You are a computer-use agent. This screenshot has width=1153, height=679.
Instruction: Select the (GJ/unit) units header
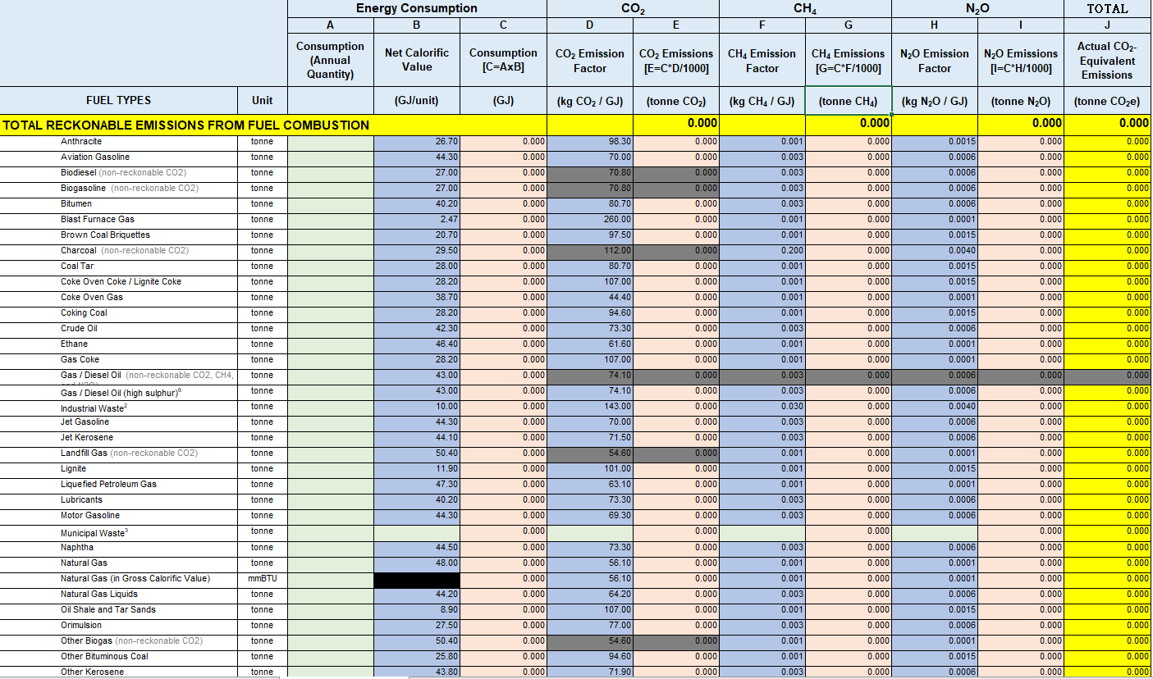pyautogui.click(x=417, y=101)
